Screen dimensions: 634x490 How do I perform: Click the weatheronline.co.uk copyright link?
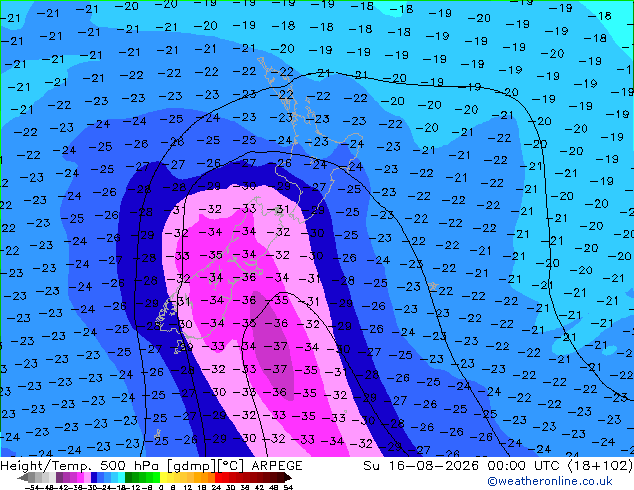[550, 481]
